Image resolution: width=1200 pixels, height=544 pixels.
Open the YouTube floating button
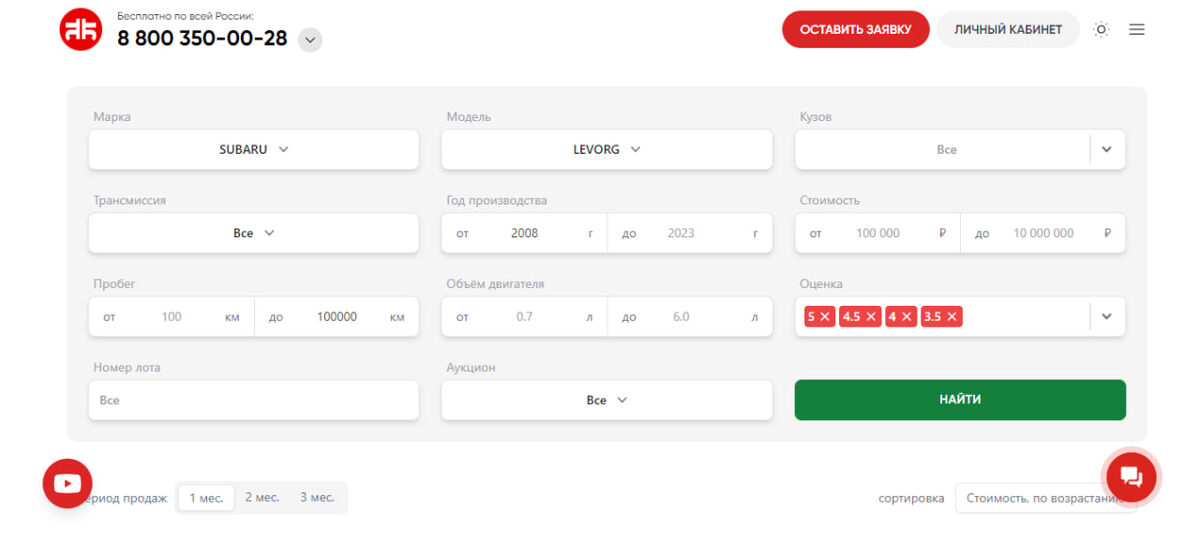tap(67, 484)
